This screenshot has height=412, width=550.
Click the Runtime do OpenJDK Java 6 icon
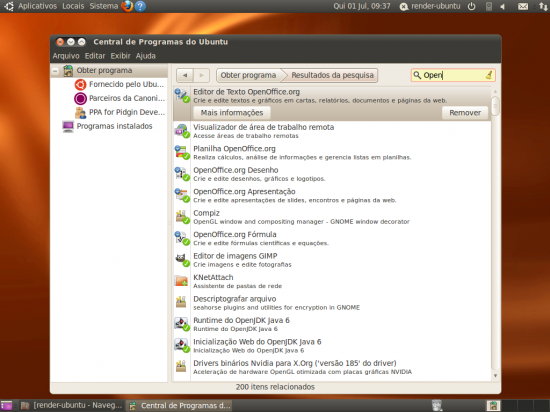(x=182, y=324)
